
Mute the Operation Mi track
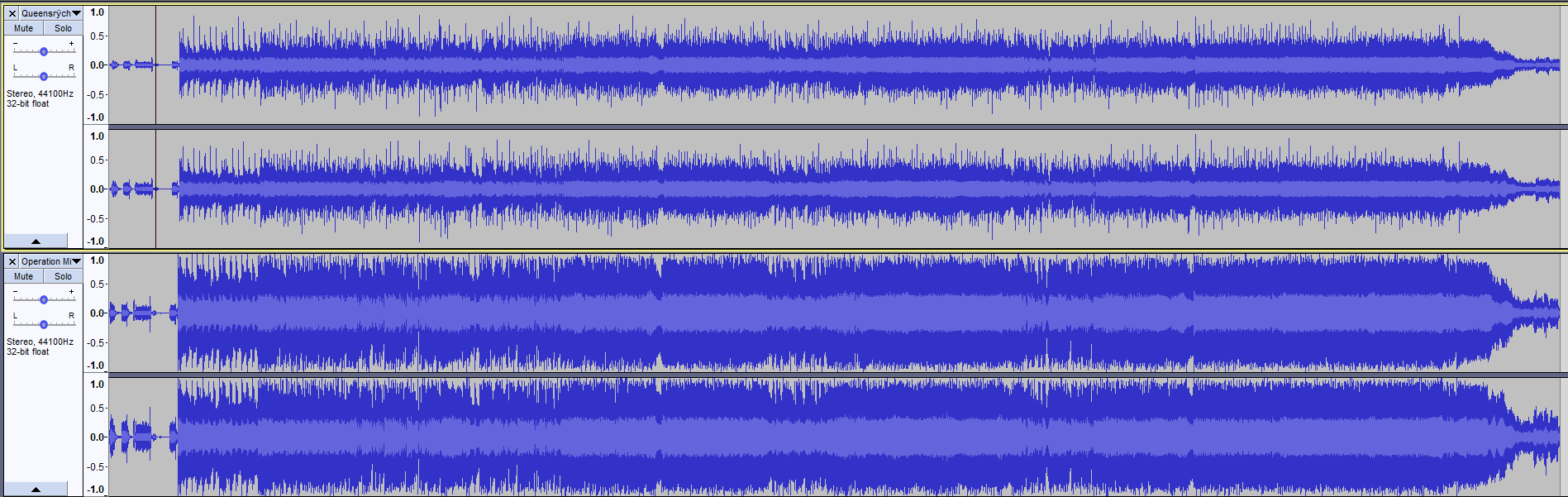coord(23,276)
